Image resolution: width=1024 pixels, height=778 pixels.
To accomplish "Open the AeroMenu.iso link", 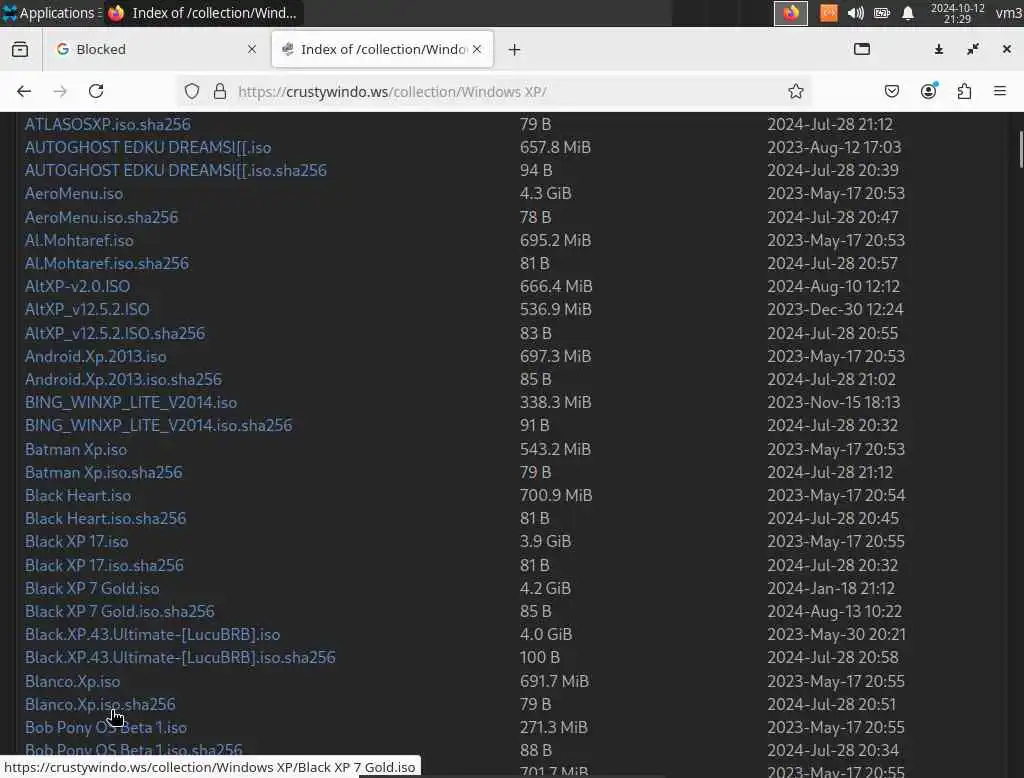I will (x=74, y=194).
